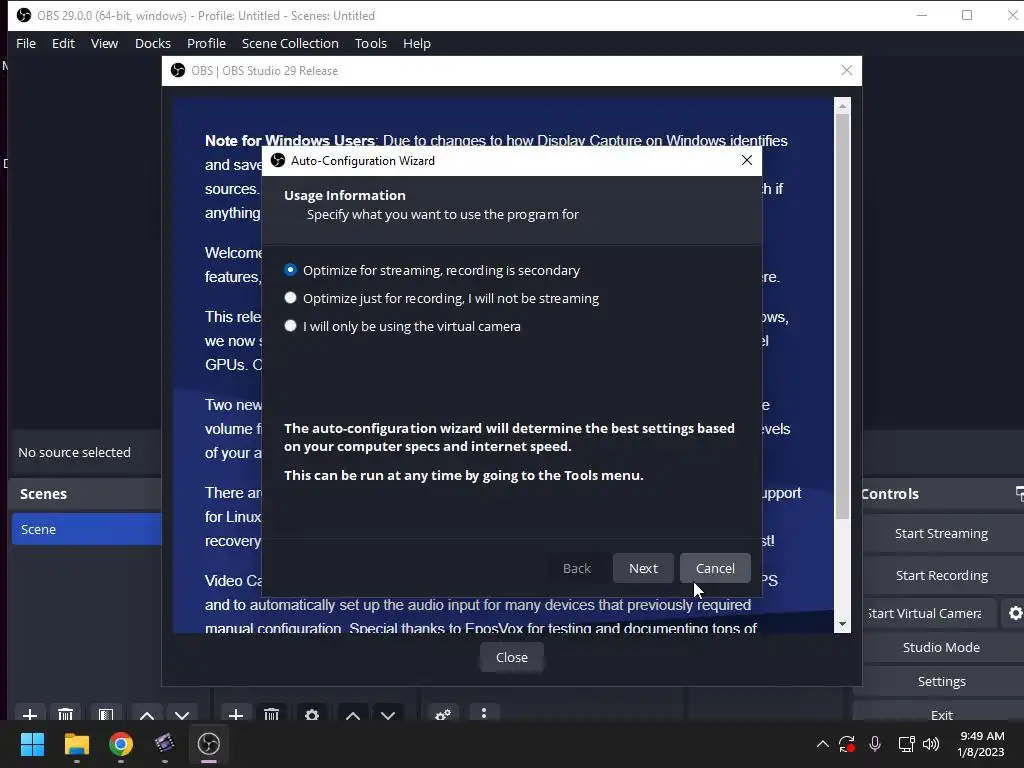Viewport: 1024px width, 768px height.
Task: Click the microphone tray icon
Action: point(875,743)
